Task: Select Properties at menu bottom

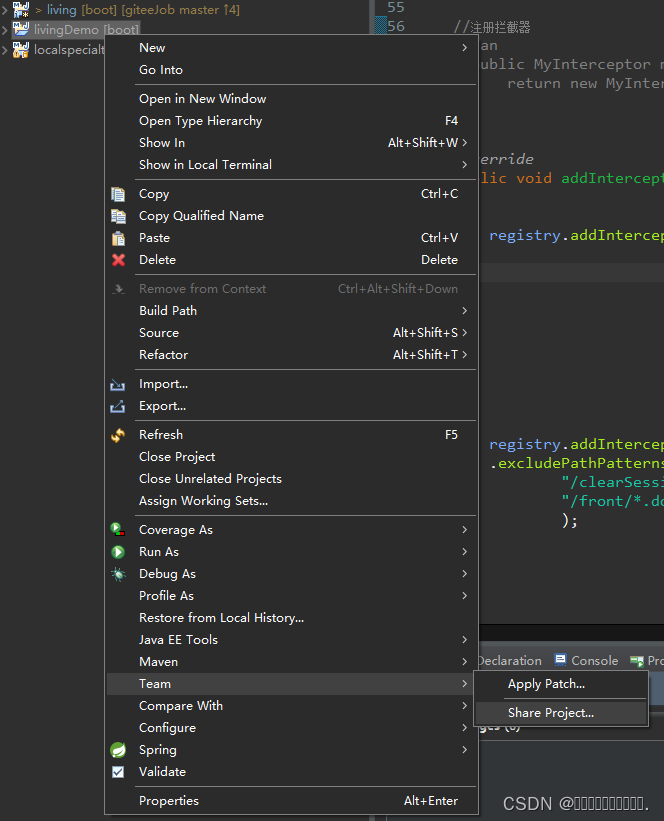Action: coord(291,801)
